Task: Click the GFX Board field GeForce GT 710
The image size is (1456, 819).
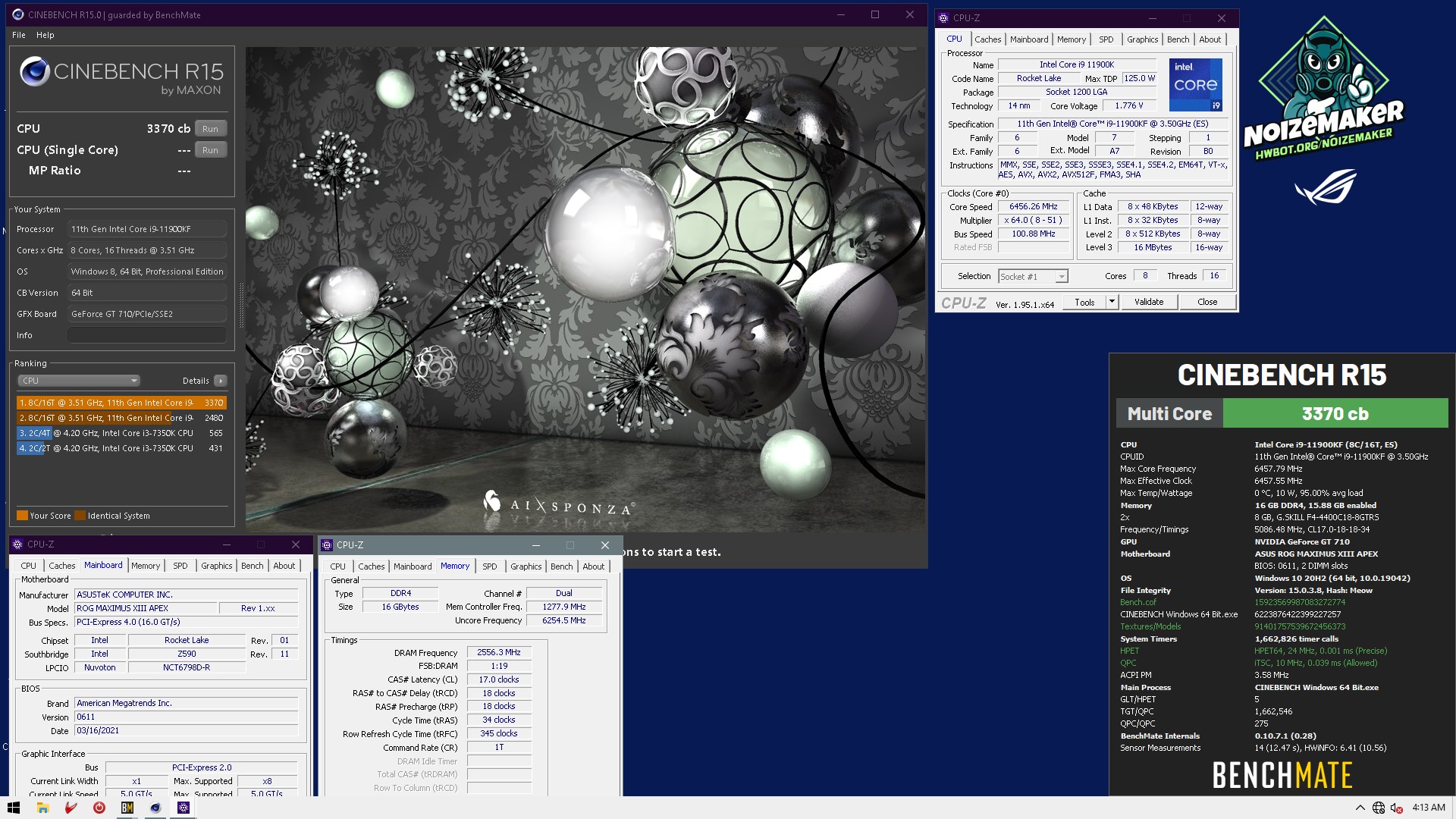Action: tap(147, 314)
